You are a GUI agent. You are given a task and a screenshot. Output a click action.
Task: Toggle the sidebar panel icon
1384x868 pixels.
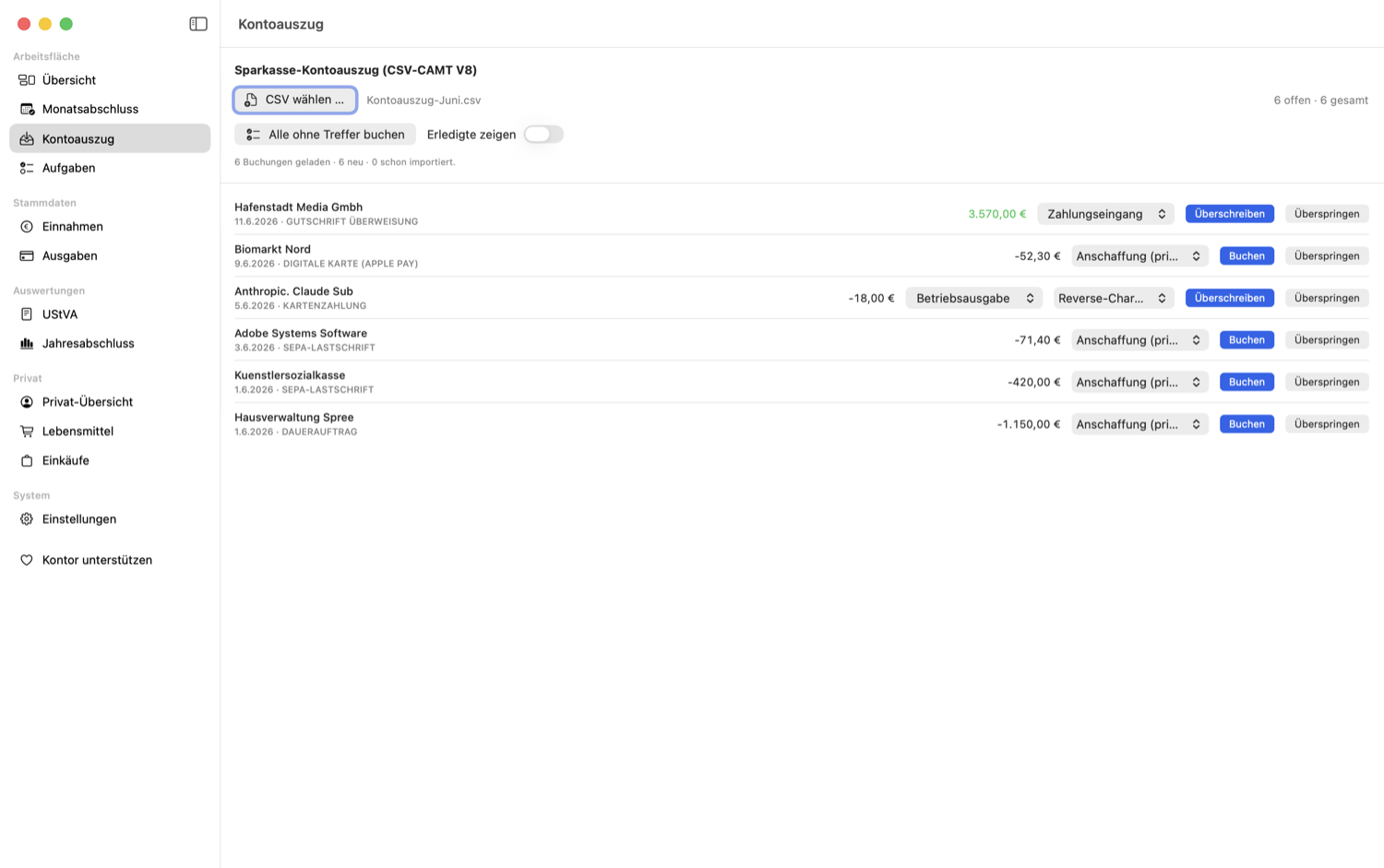point(198,24)
